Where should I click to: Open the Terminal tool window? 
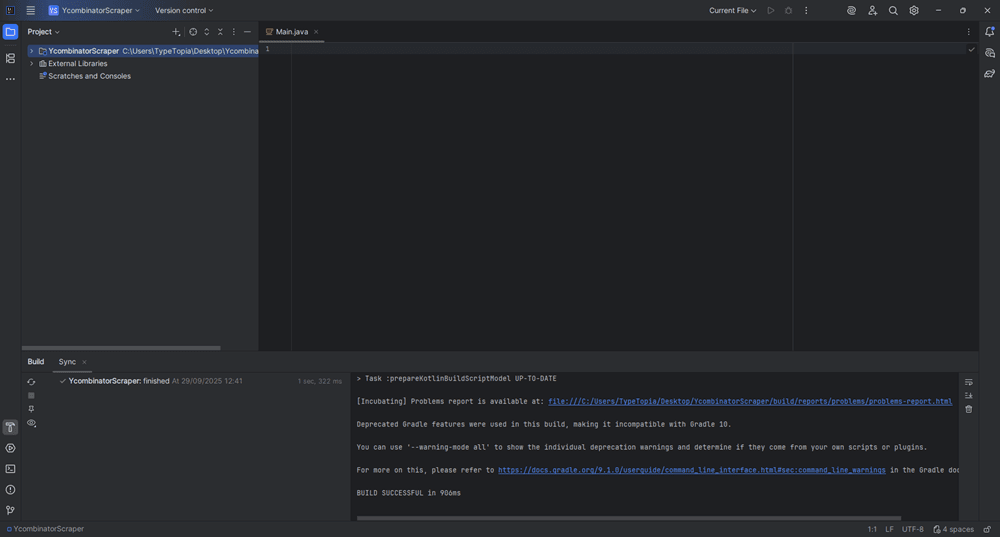(10, 469)
